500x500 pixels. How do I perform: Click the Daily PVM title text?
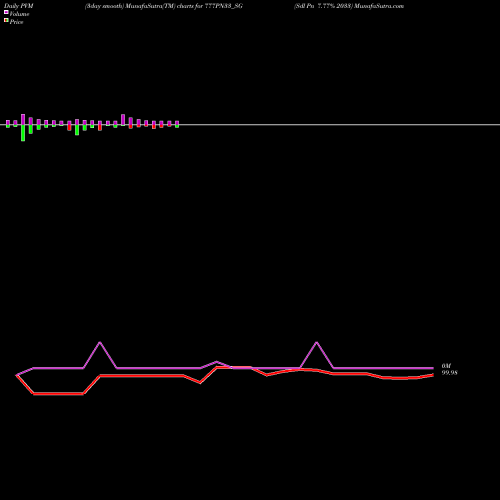19,6
